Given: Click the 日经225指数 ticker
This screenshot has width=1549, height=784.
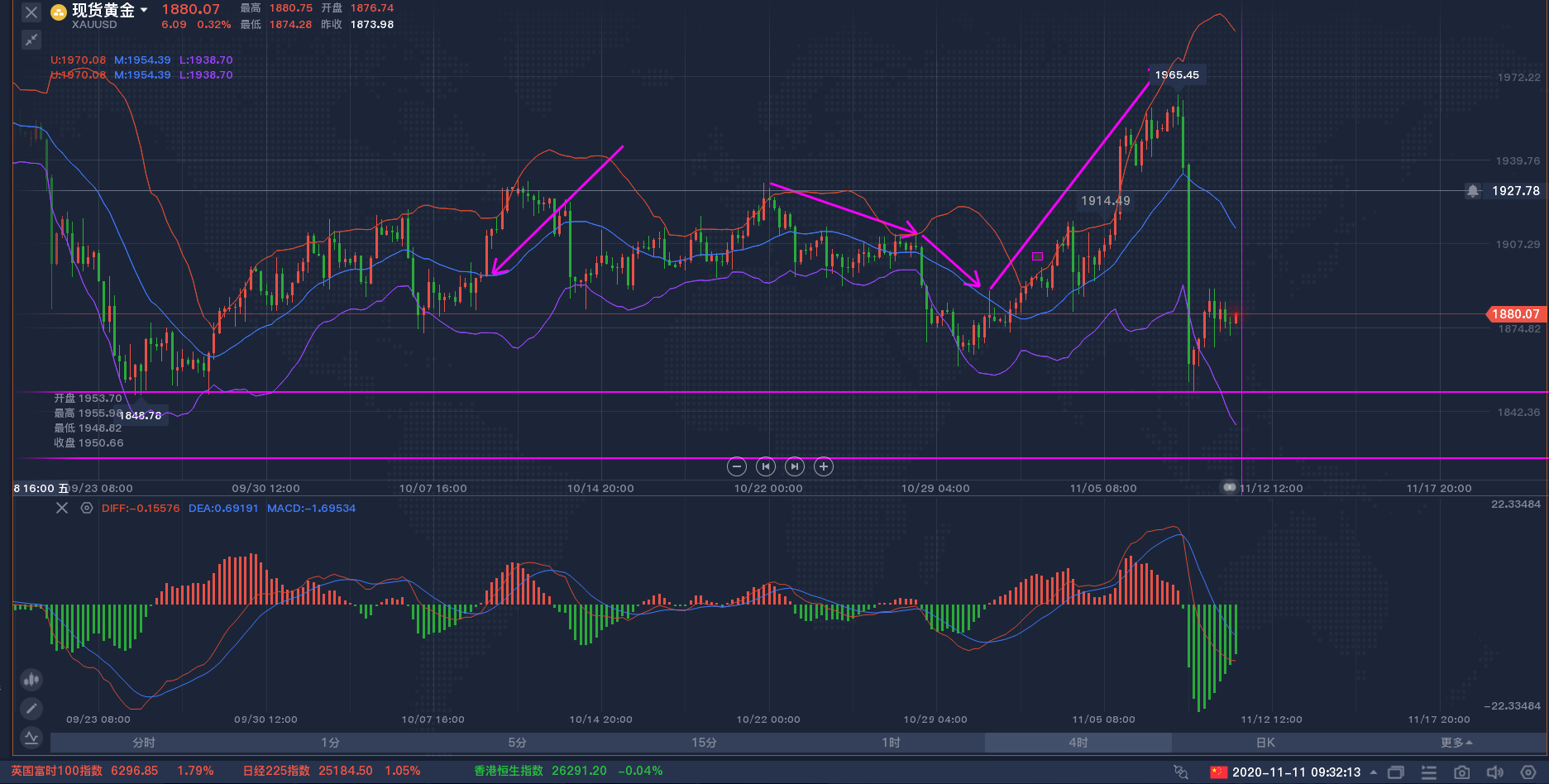Looking at the screenshot, I should 332,771.
